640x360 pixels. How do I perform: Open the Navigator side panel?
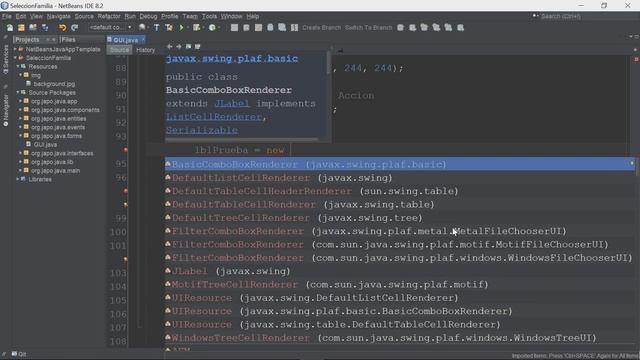coord(5,109)
